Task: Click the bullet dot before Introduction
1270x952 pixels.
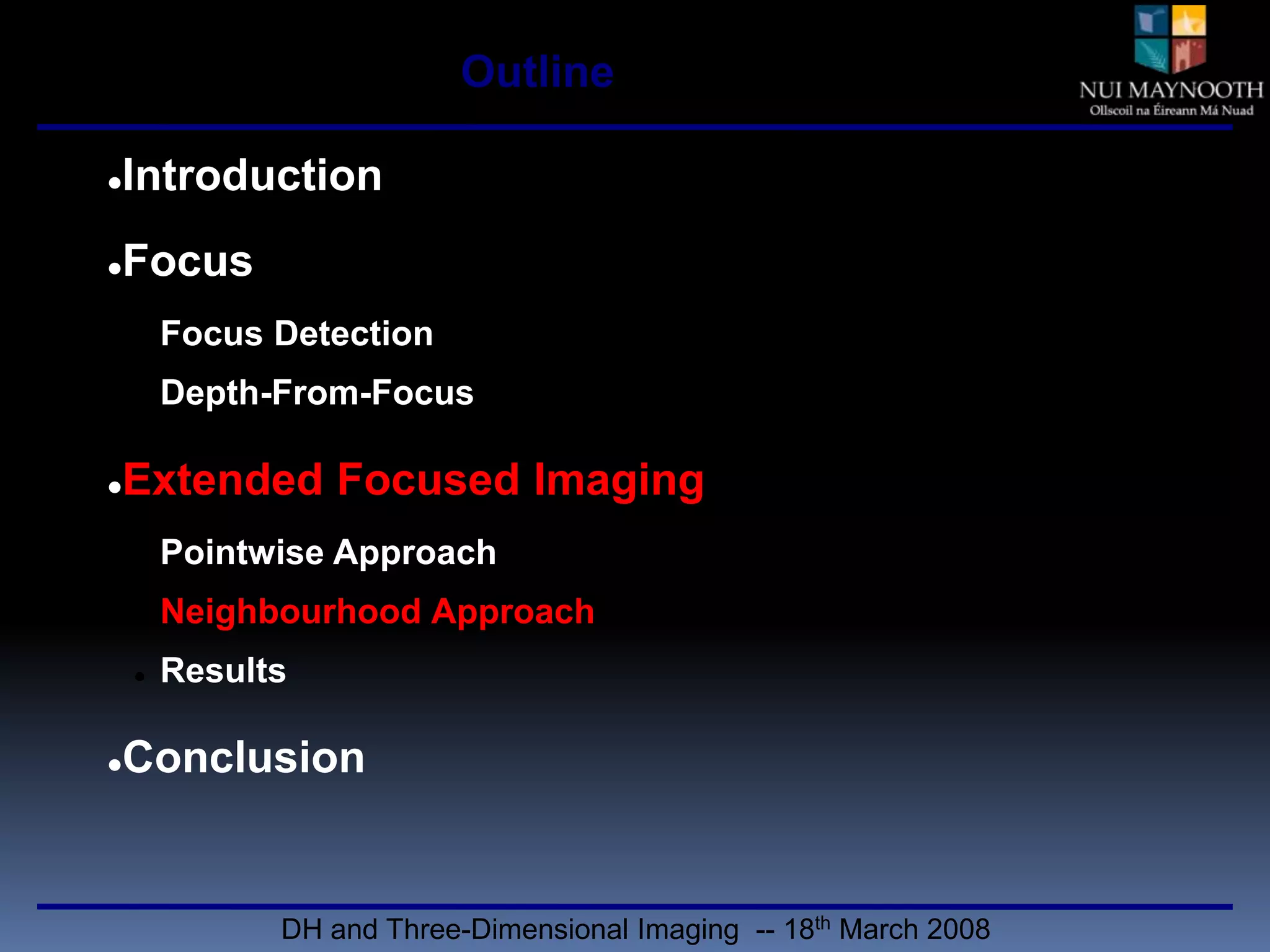Action: coord(114,183)
